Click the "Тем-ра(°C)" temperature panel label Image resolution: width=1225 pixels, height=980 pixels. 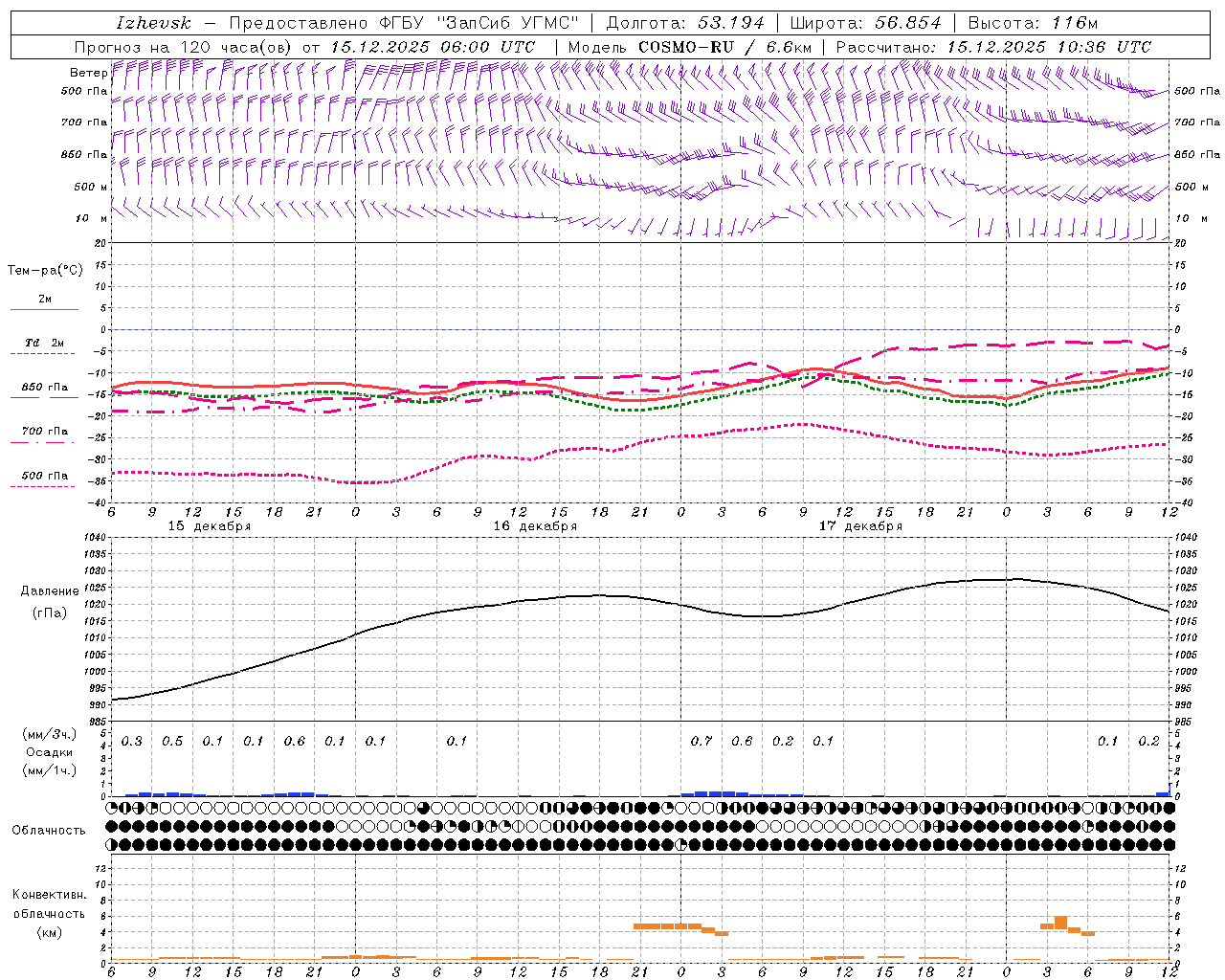[x=45, y=271]
